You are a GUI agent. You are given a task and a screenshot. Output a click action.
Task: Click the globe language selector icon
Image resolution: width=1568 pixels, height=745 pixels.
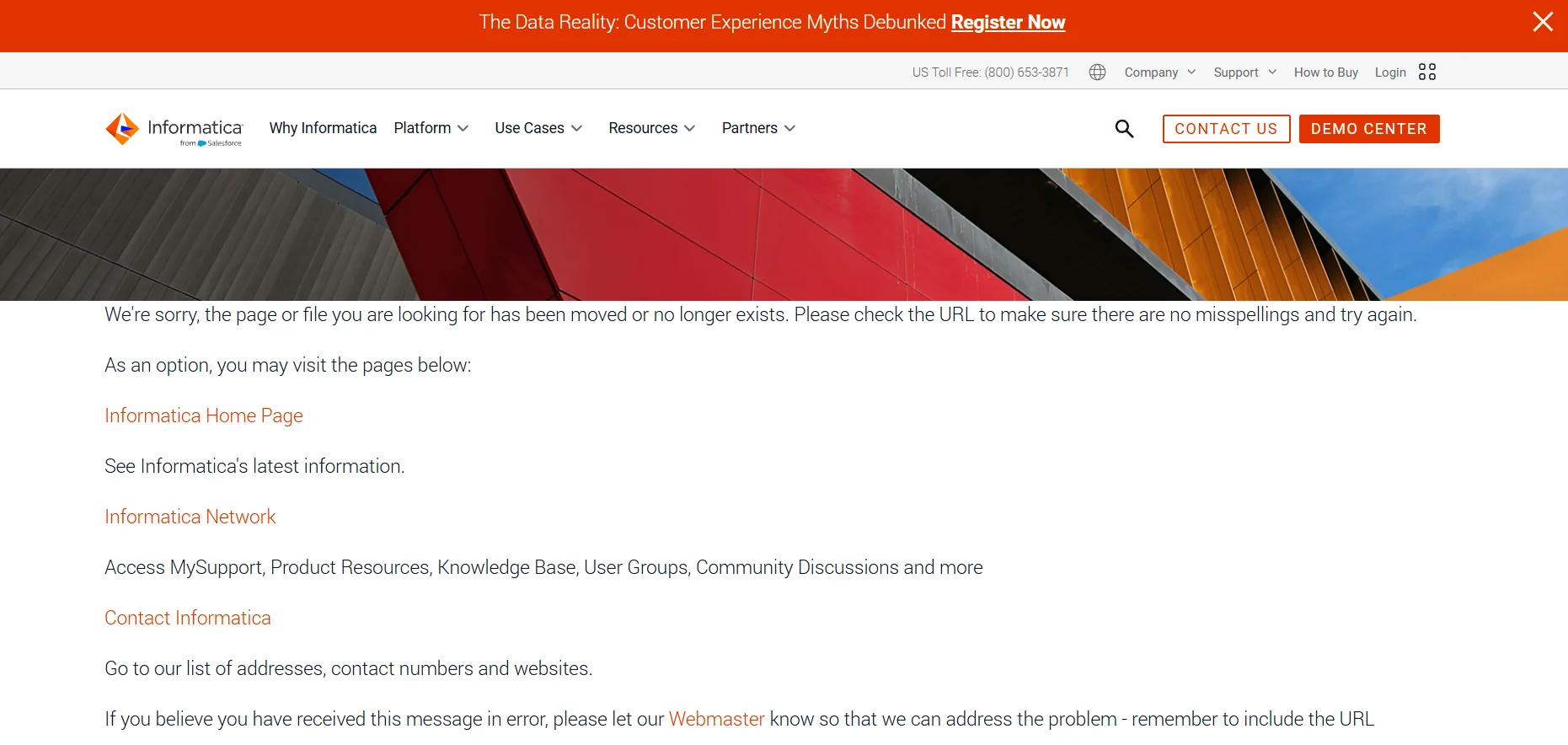1097,72
